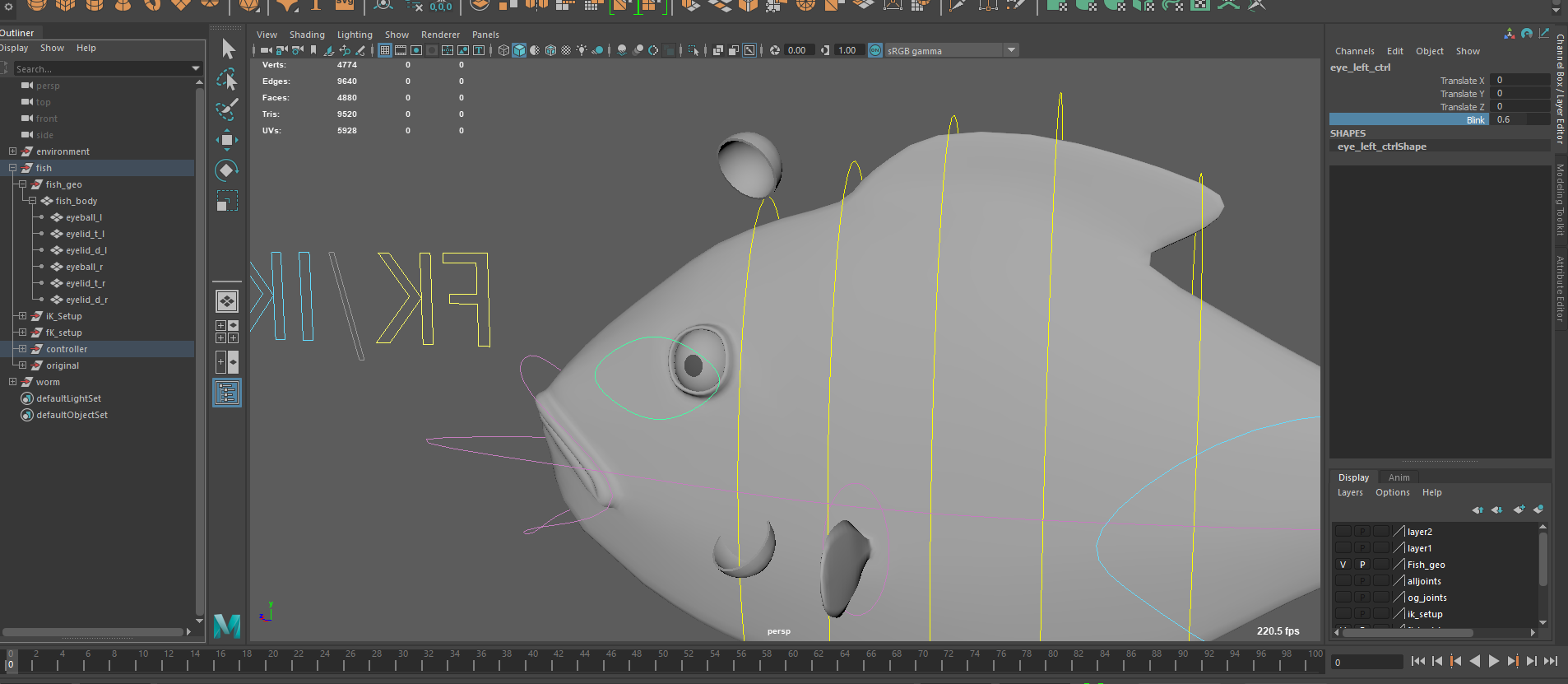The width and height of the screenshot is (1568, 684).
Task: Expand the controller group
Action: click(x=22, y=349)
